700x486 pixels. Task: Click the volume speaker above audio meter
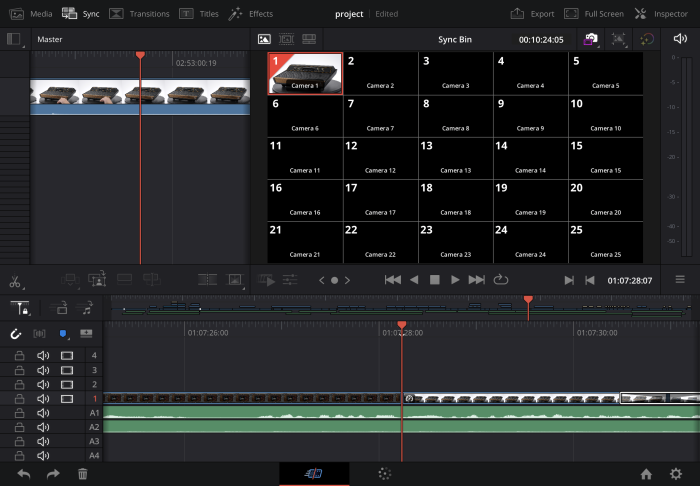click(x=680, y=39)
